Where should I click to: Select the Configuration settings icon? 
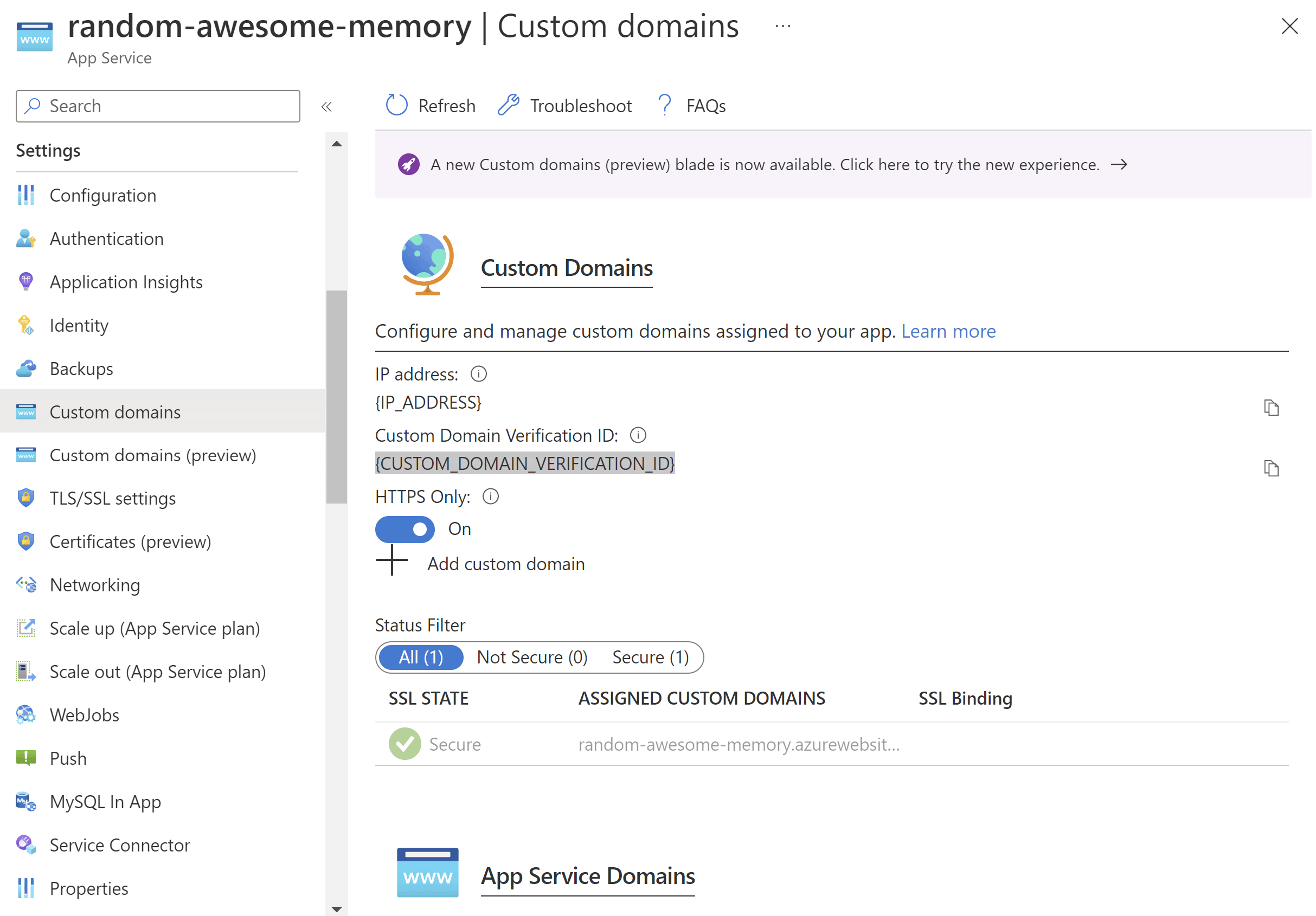(25, 195)
